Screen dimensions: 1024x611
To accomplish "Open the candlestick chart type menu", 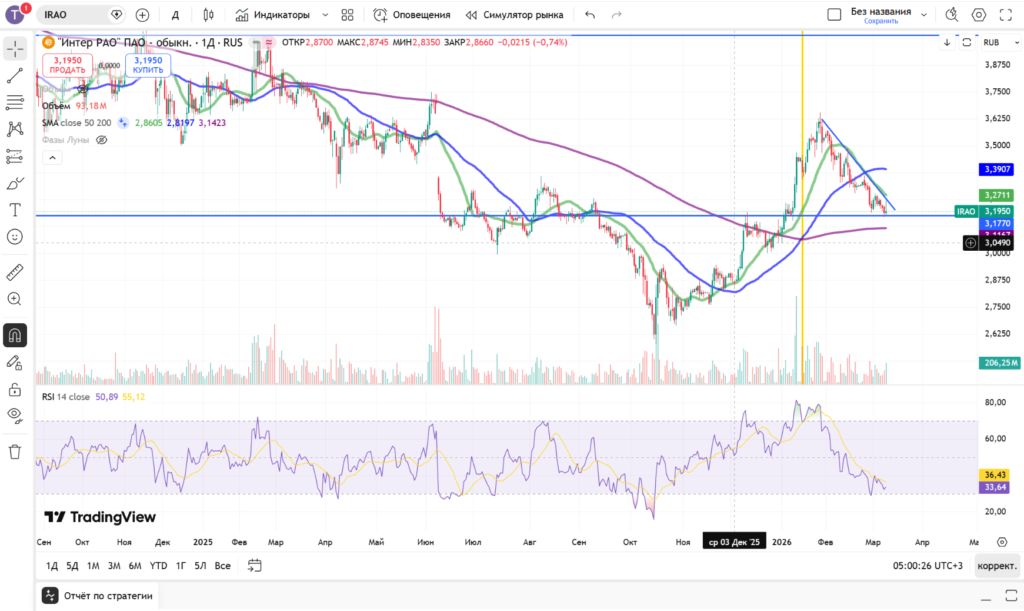I will (208, 14).
